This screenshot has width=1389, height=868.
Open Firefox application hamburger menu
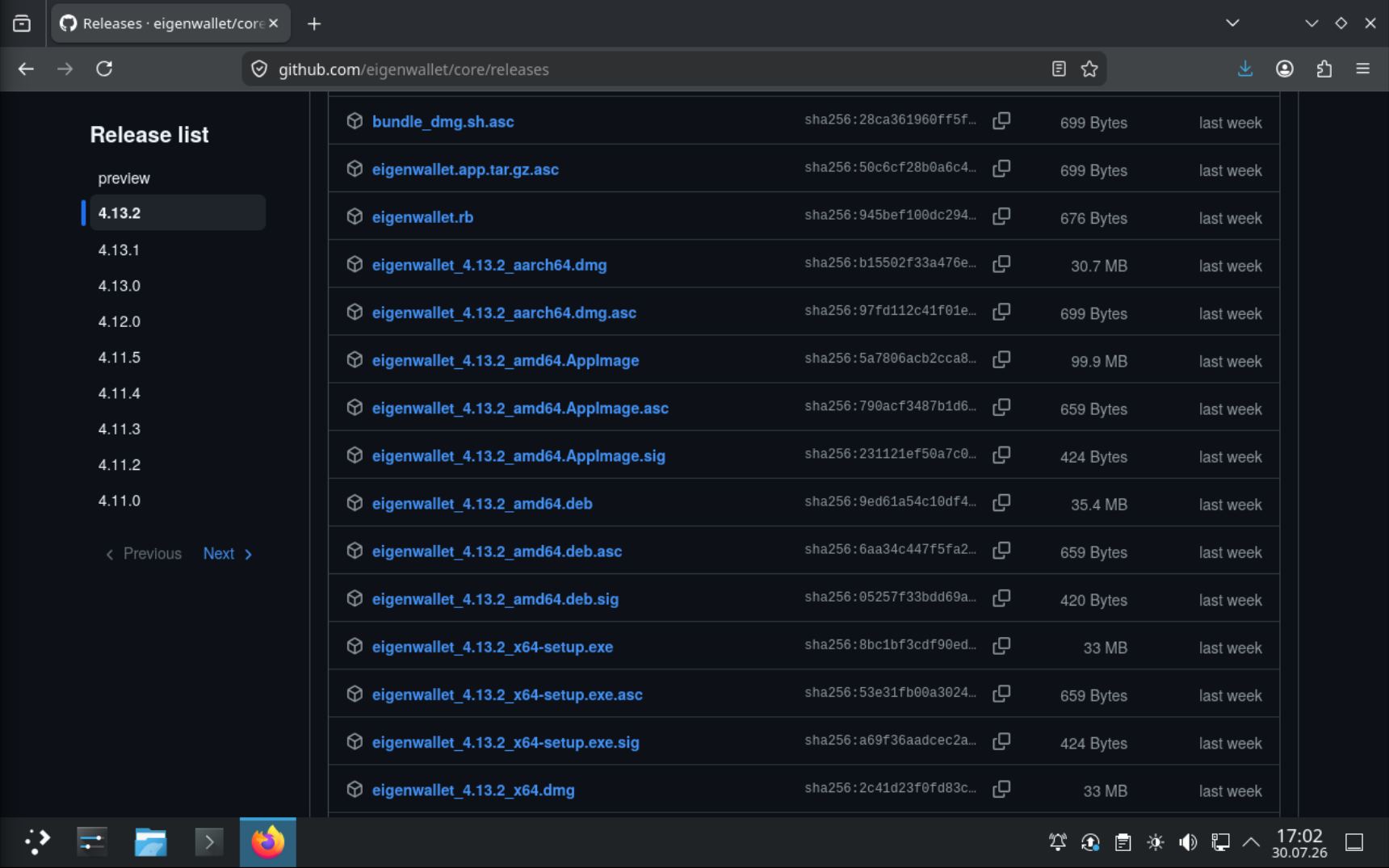point(1363,69)
